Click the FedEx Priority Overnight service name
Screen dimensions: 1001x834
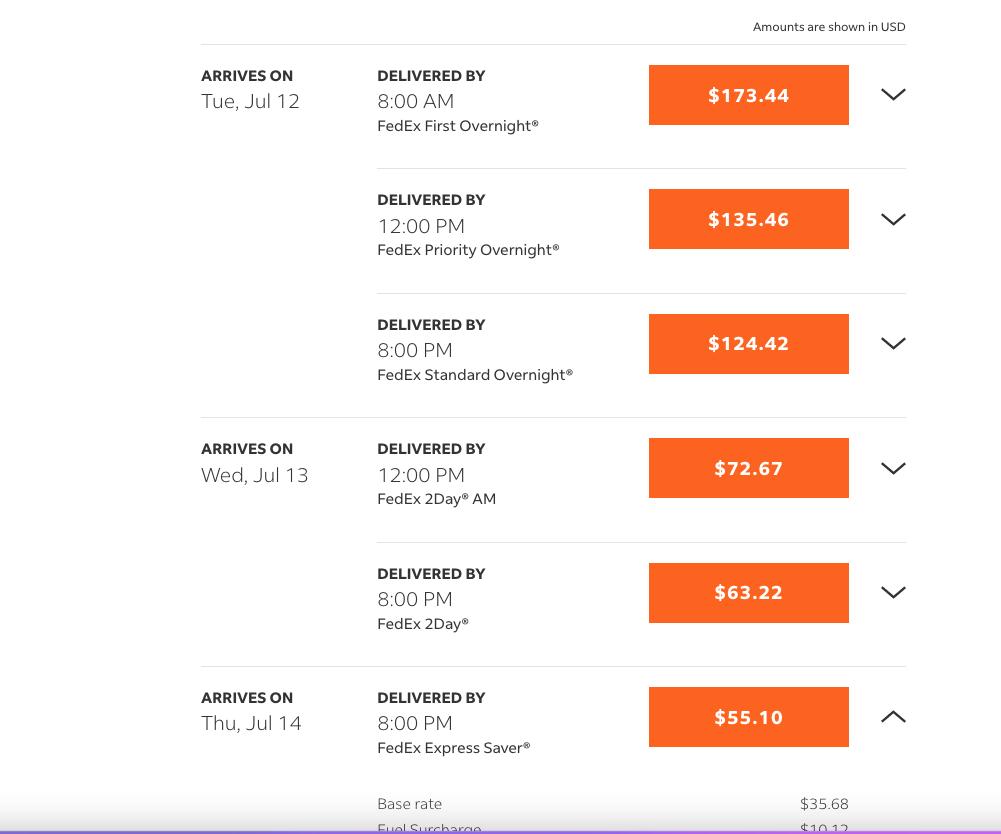(467, 250)
